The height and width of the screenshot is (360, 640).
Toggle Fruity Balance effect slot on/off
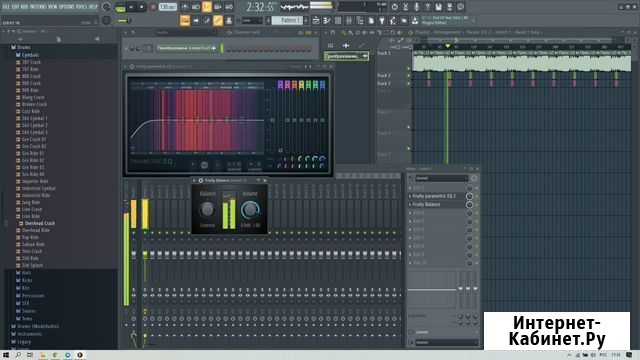click(469, 204)
